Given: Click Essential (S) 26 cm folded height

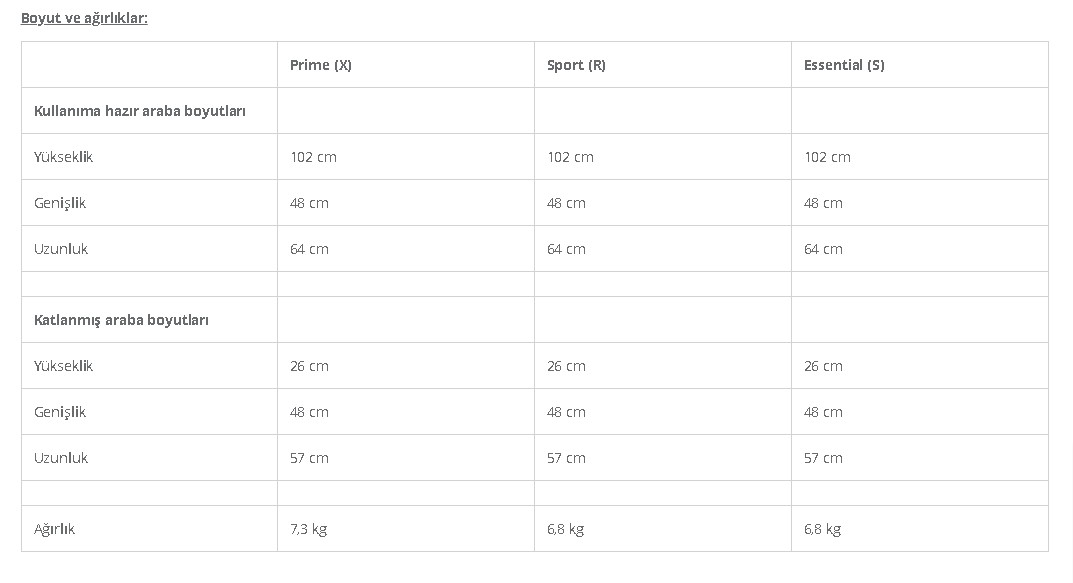Looking at the screenshot, I should click(x=823, y=366).
